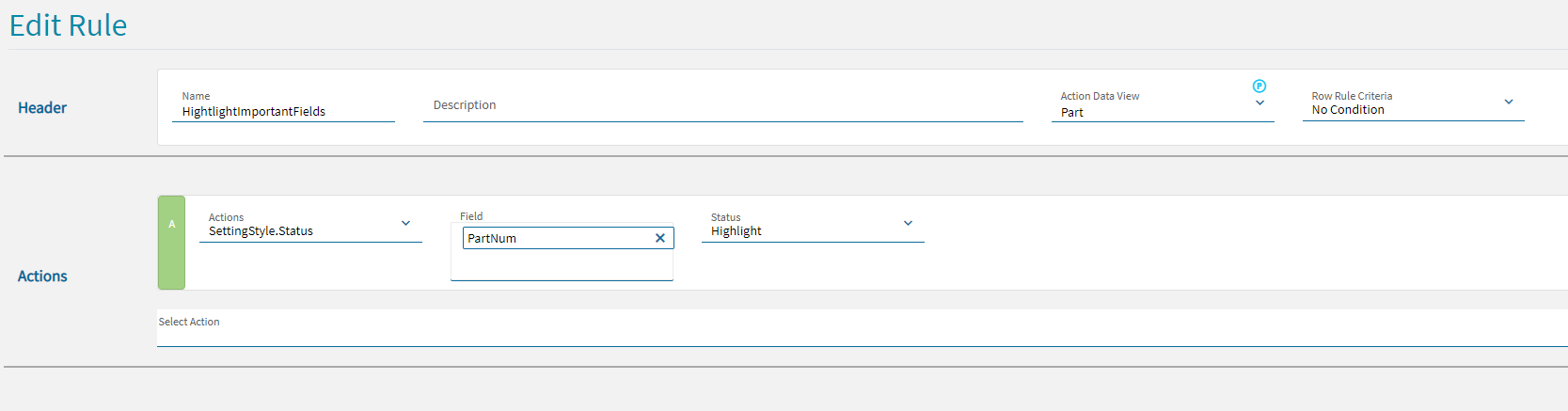1568x411 pixels.
Task: Focus the Select Action input
Action: (x=847, y=329)
